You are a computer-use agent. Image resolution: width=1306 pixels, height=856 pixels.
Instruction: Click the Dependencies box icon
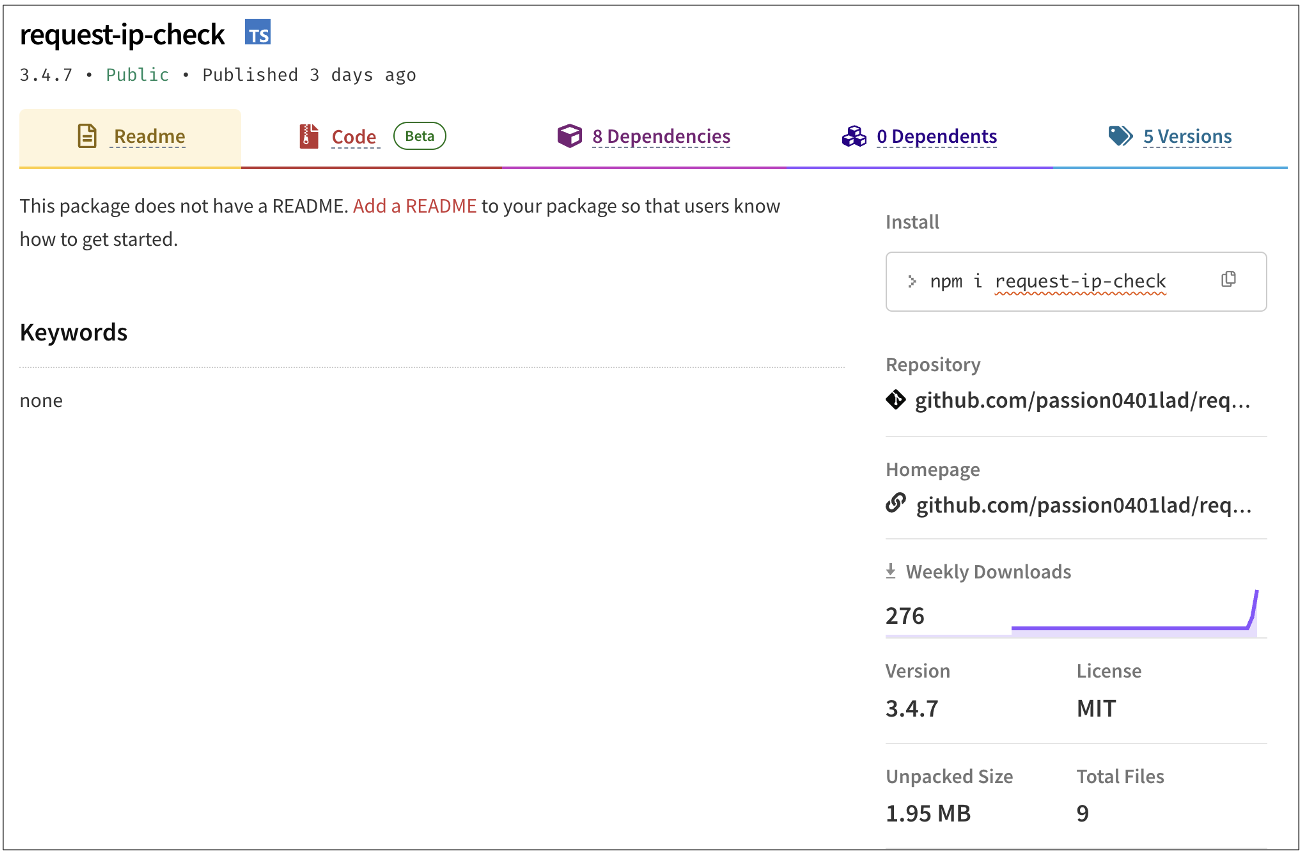569,137
